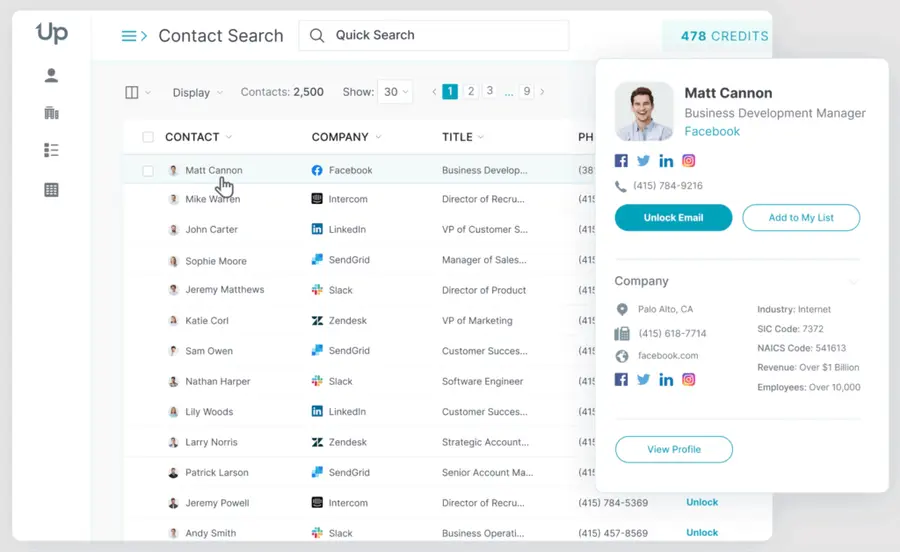Click Unlock for Jeremy Powell
This screenshot has height=552, width=900.
(x=702, y=502)
